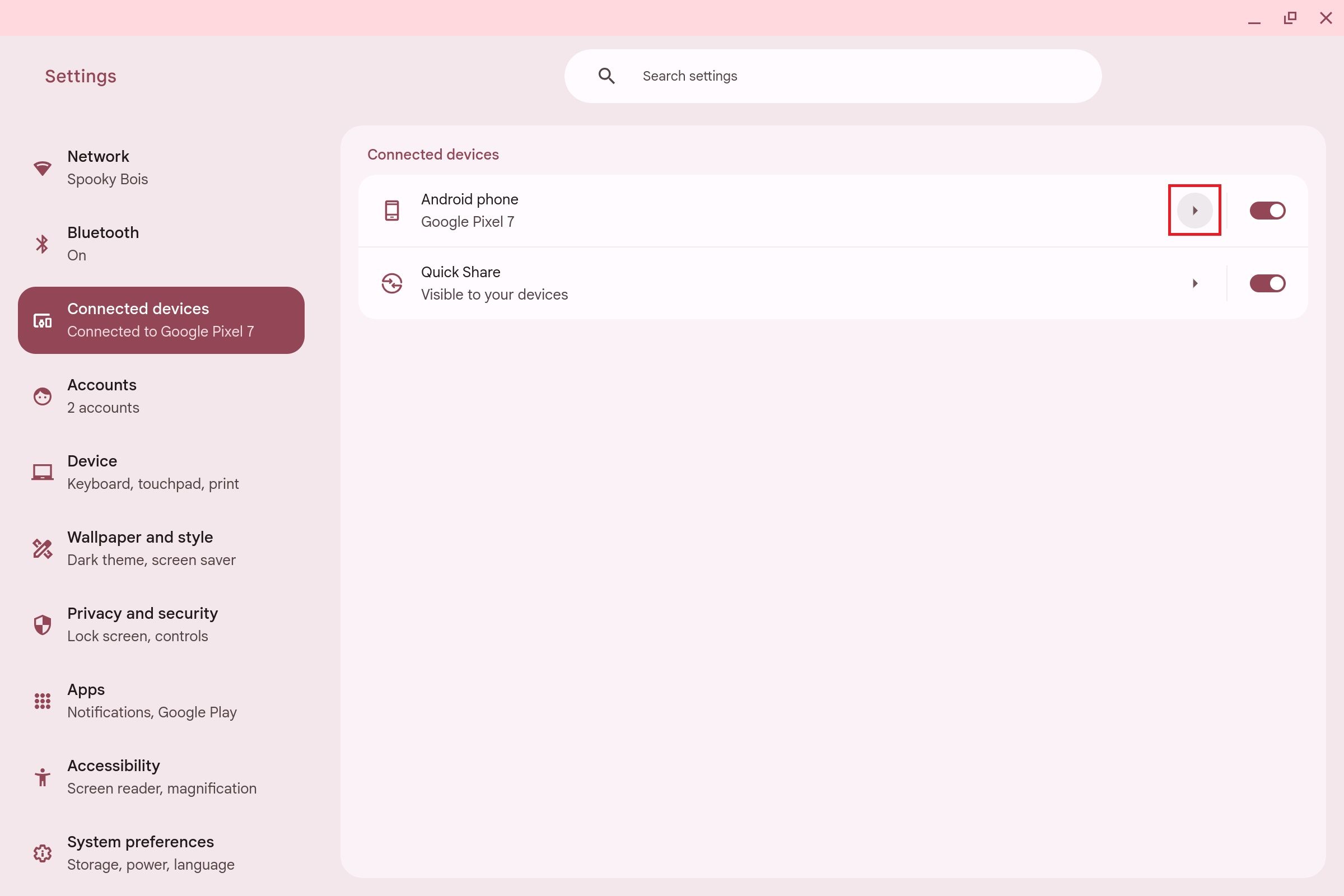Click the Accessibility settings icon
The height and width of the screenshot is (896, 1344).
pyautogui.click(x=42, y=777)
